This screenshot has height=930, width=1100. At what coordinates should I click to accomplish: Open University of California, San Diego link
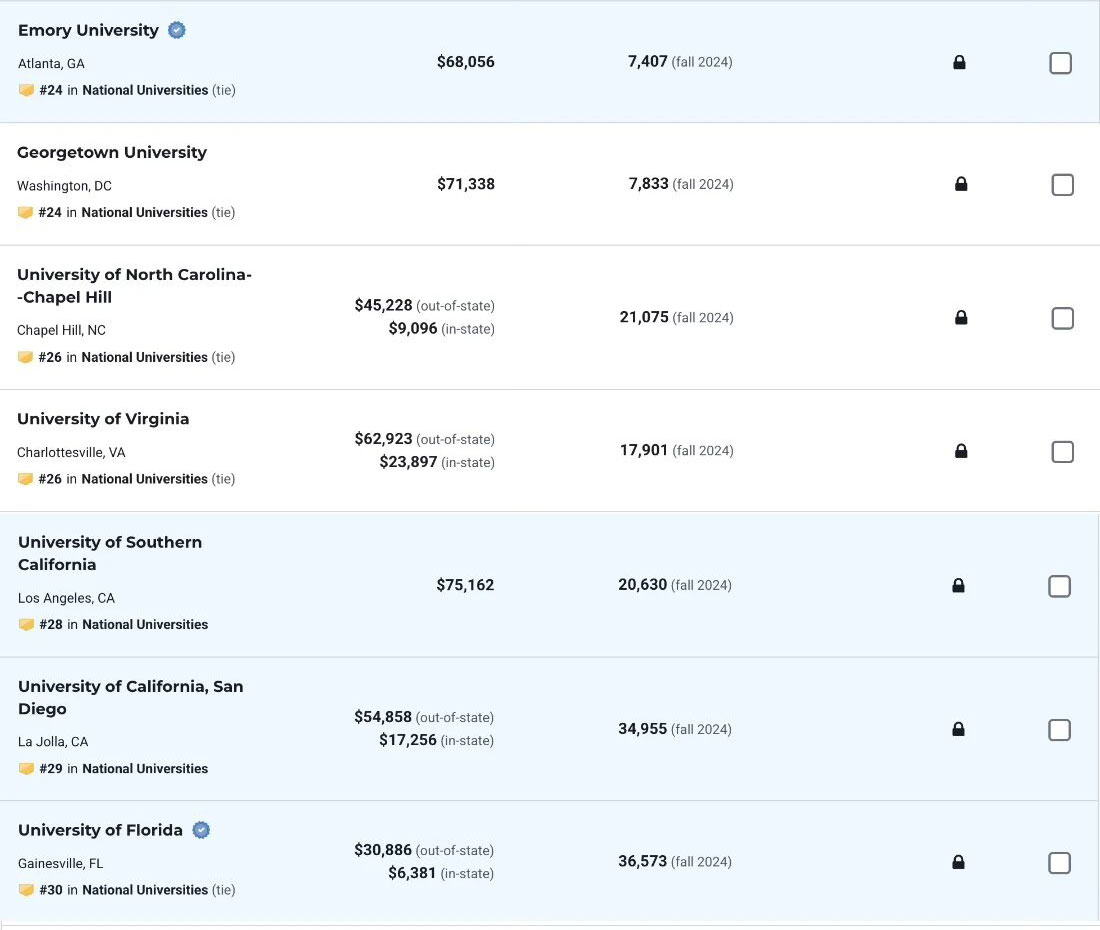(x=130, y=697)
